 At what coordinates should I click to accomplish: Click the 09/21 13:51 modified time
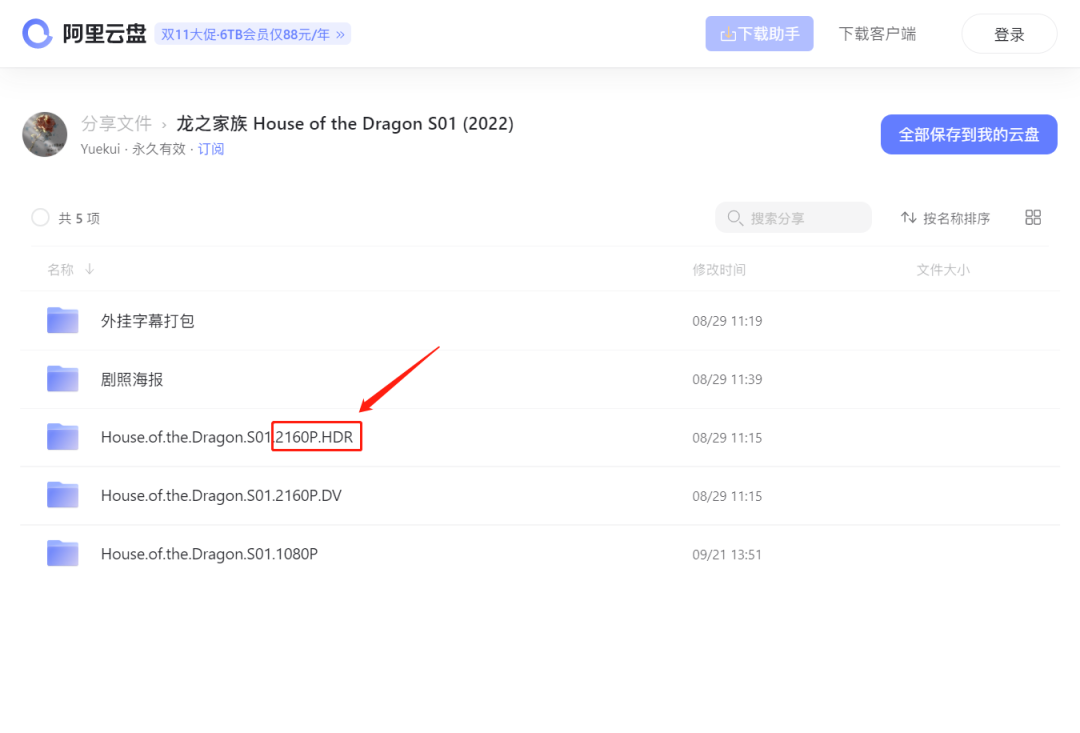[x=727, y=555]
